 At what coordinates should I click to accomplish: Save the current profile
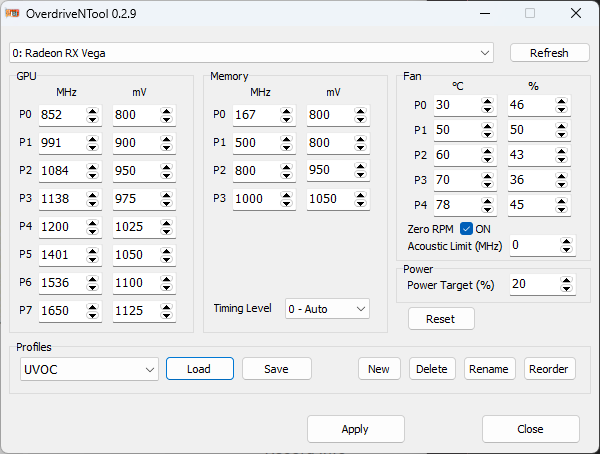tap(277, 369)
